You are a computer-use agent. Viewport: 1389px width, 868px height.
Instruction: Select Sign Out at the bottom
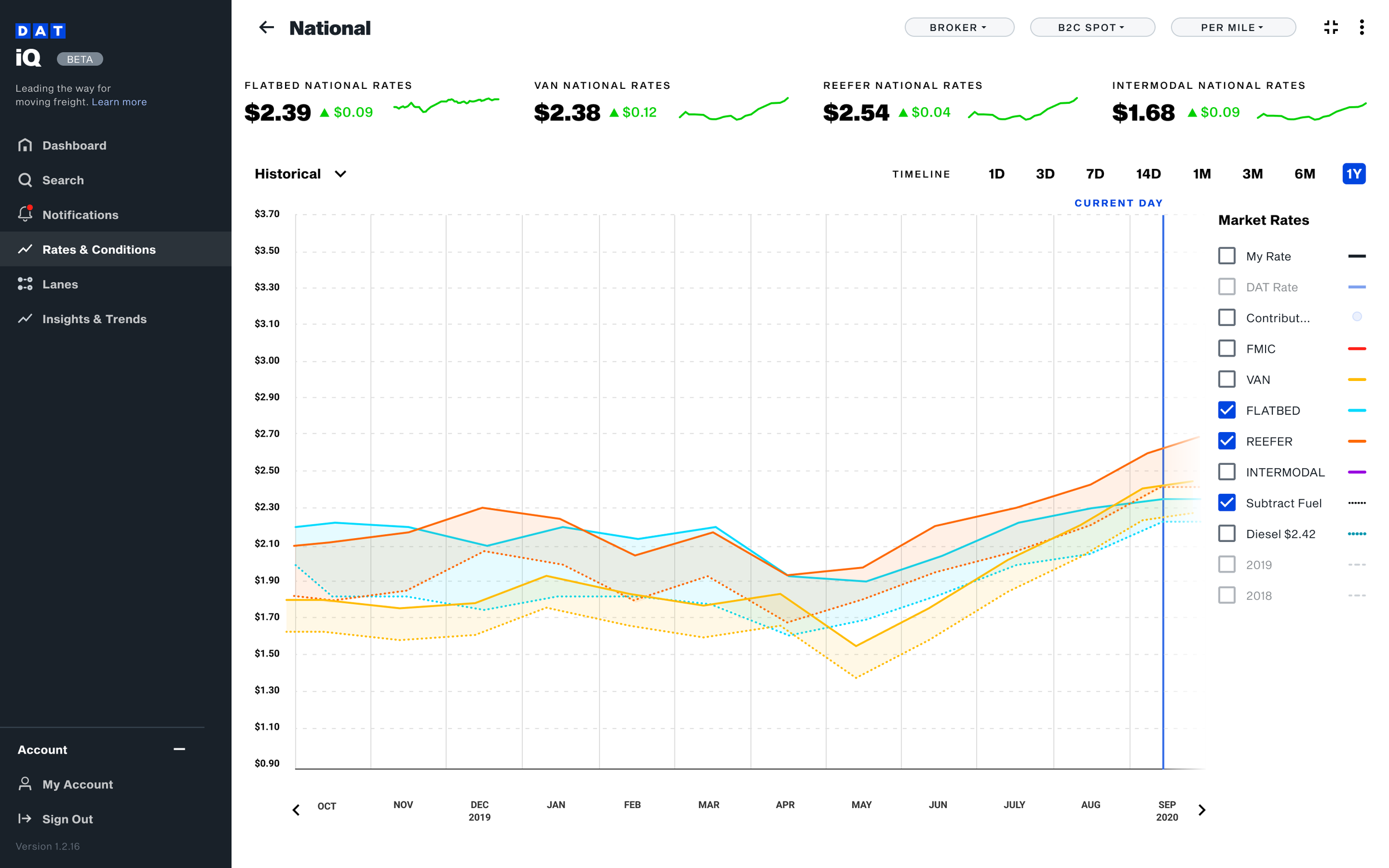(x=67, y=819)
